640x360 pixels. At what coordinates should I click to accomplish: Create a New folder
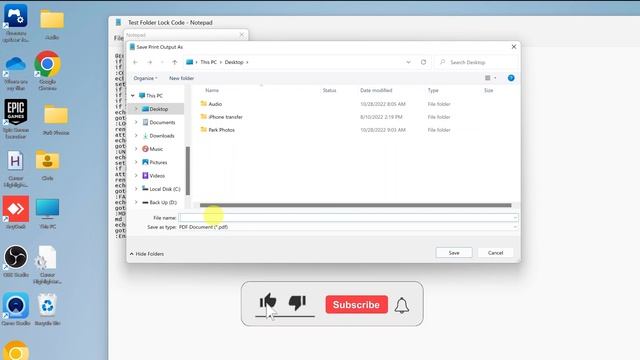(181, 78)
